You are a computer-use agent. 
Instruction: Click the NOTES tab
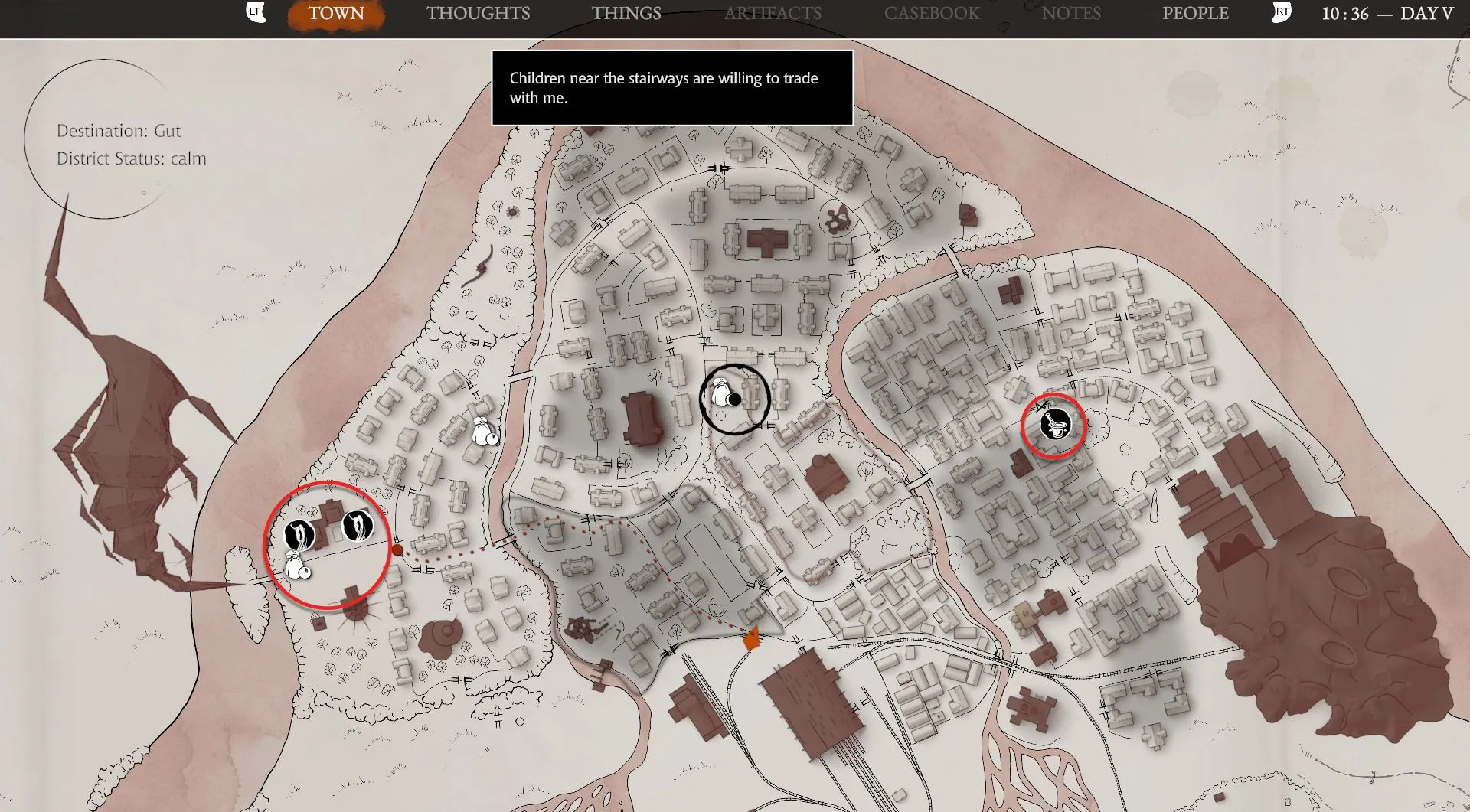(1071, 14)
